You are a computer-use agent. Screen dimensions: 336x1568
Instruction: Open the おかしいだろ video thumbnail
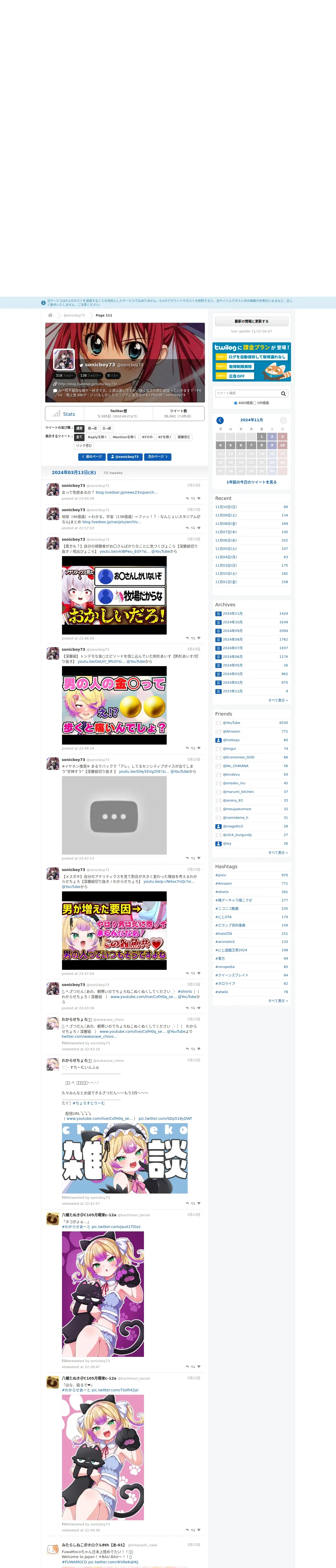pyautogui.click(x=114, y=595)
